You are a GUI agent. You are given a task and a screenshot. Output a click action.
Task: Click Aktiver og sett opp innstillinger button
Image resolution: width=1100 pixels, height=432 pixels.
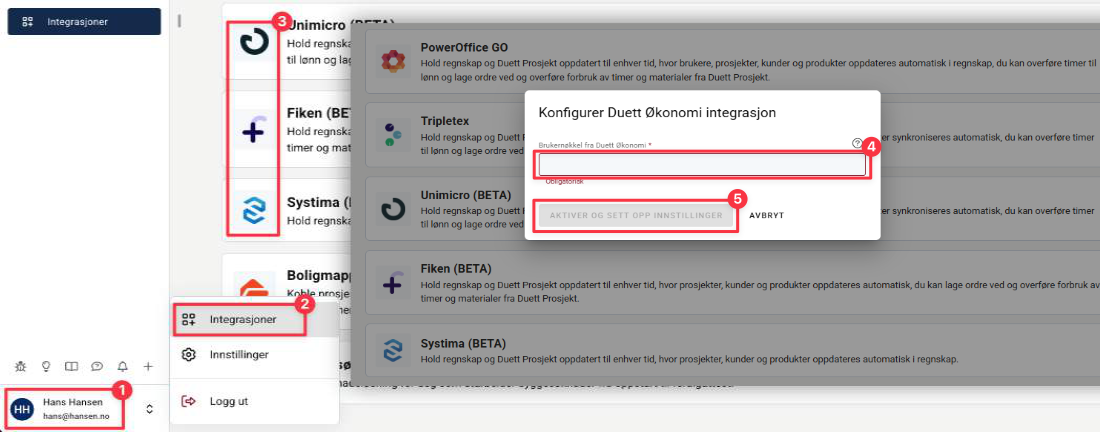(x=636, y=215)
